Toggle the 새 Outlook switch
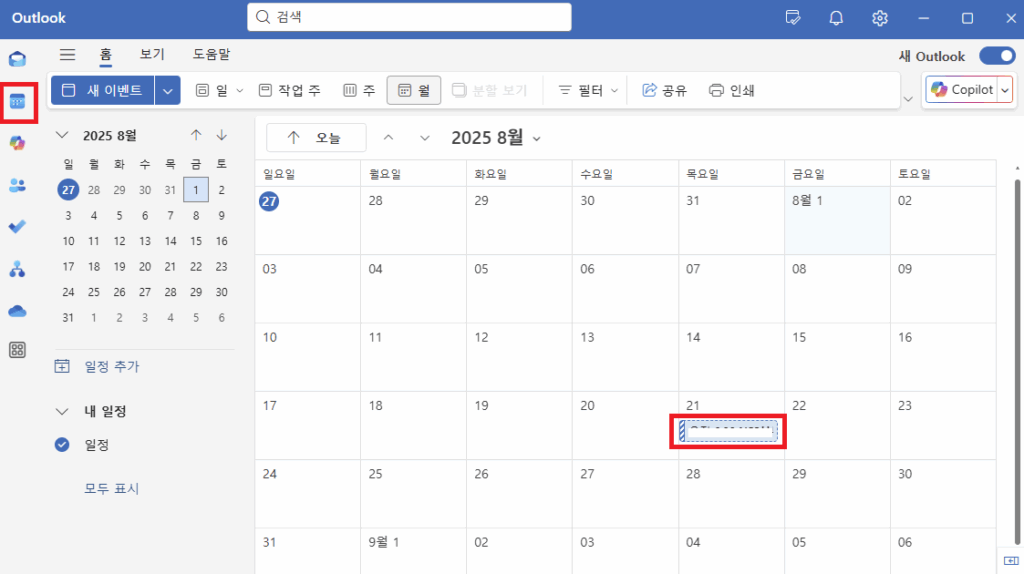Viewport: 1024px width, 574px height. pos(998,56)
